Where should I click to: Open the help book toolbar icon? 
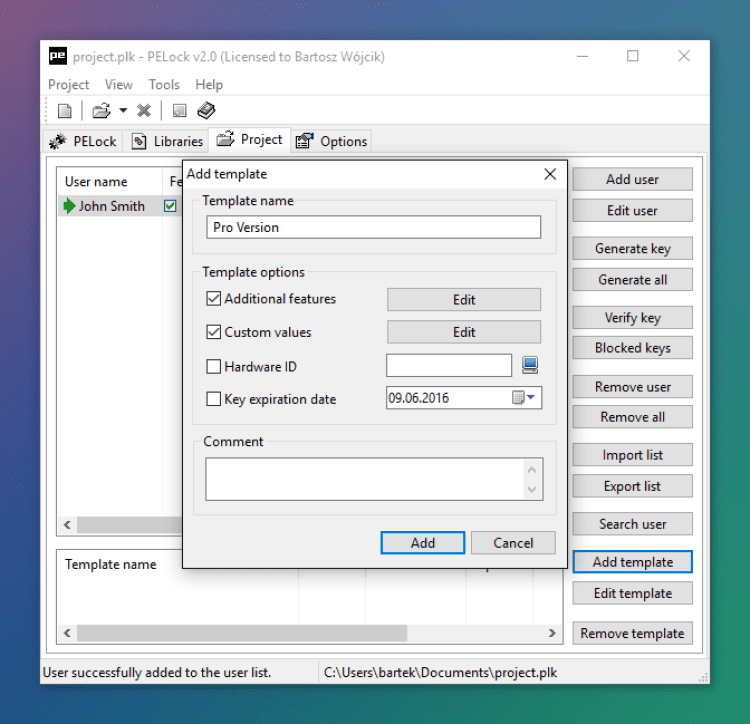coord(206,110)
